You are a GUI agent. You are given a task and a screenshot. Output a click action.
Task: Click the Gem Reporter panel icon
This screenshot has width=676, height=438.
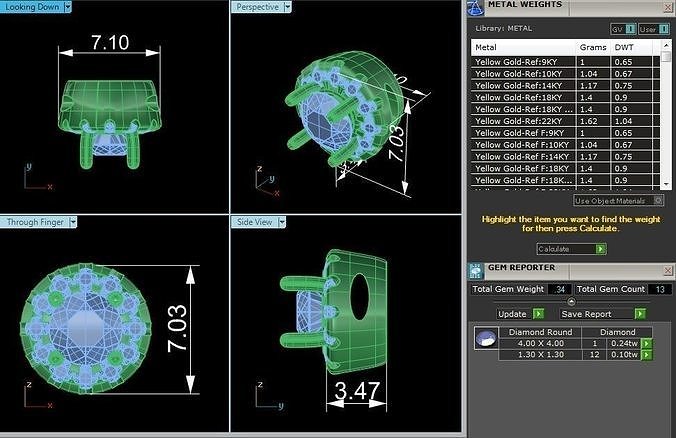coord(475,271)
